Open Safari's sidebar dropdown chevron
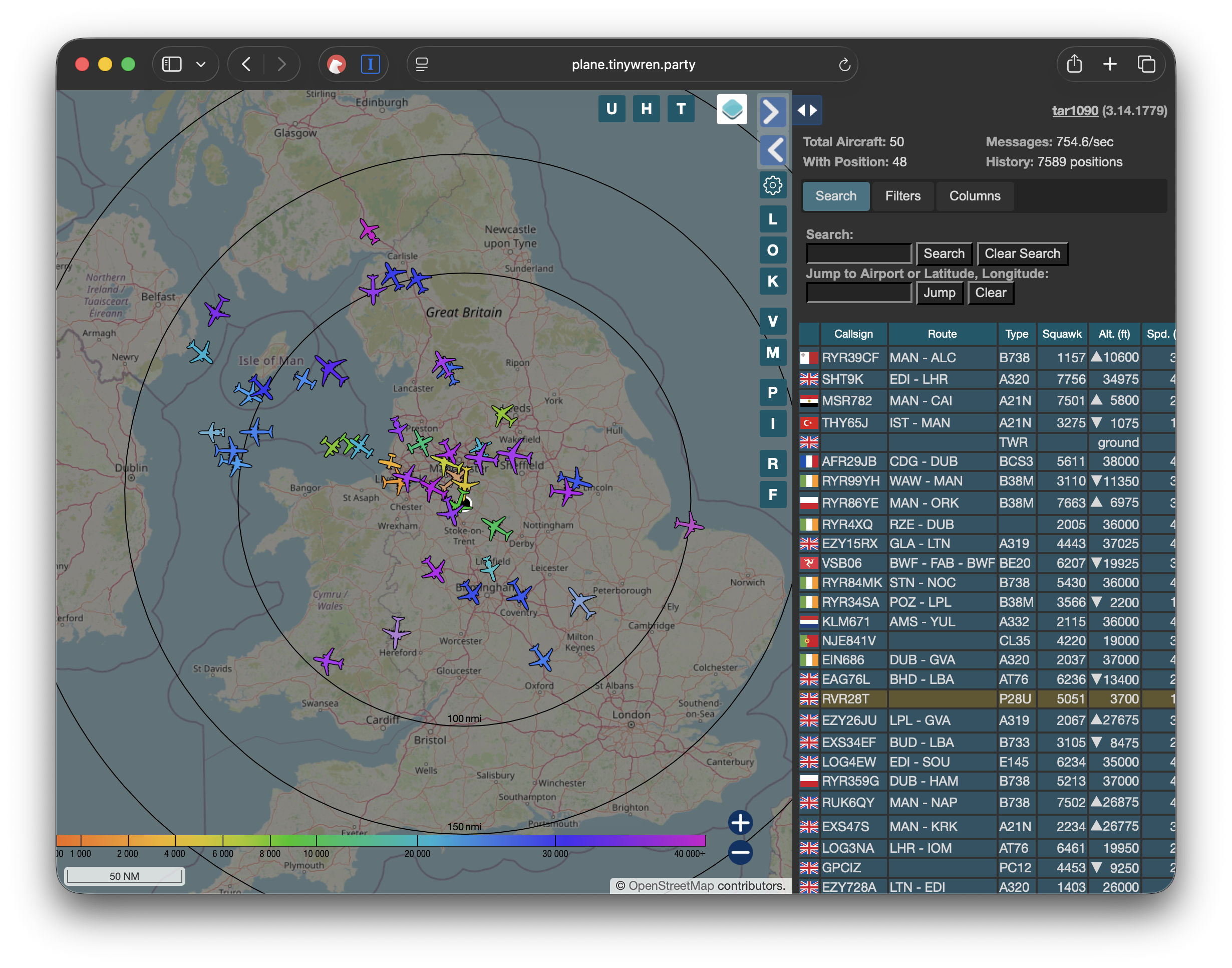1232x968 pixels. [201, 64]
